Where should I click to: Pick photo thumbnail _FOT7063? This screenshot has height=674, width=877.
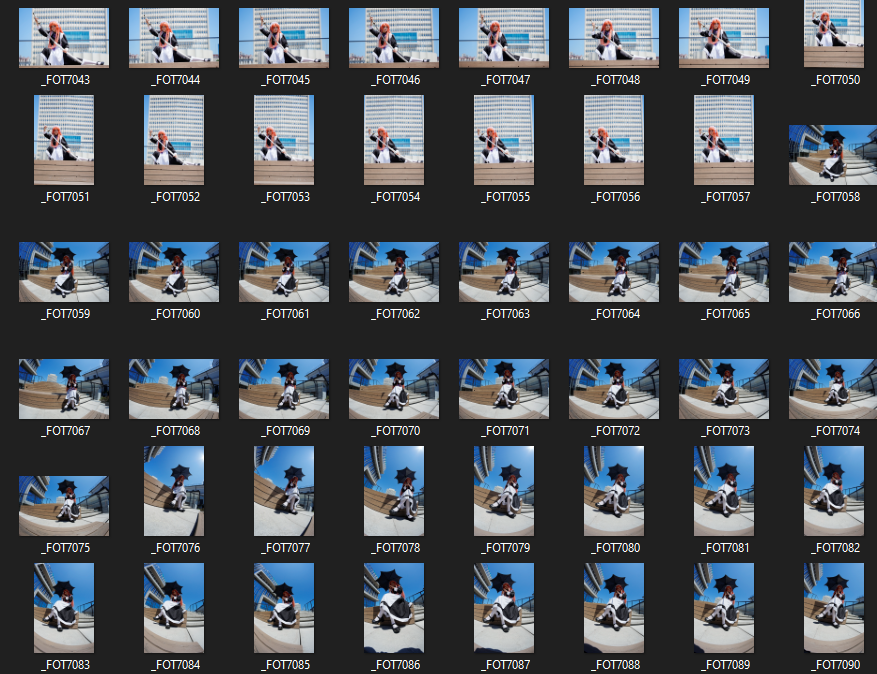point(504,272)
